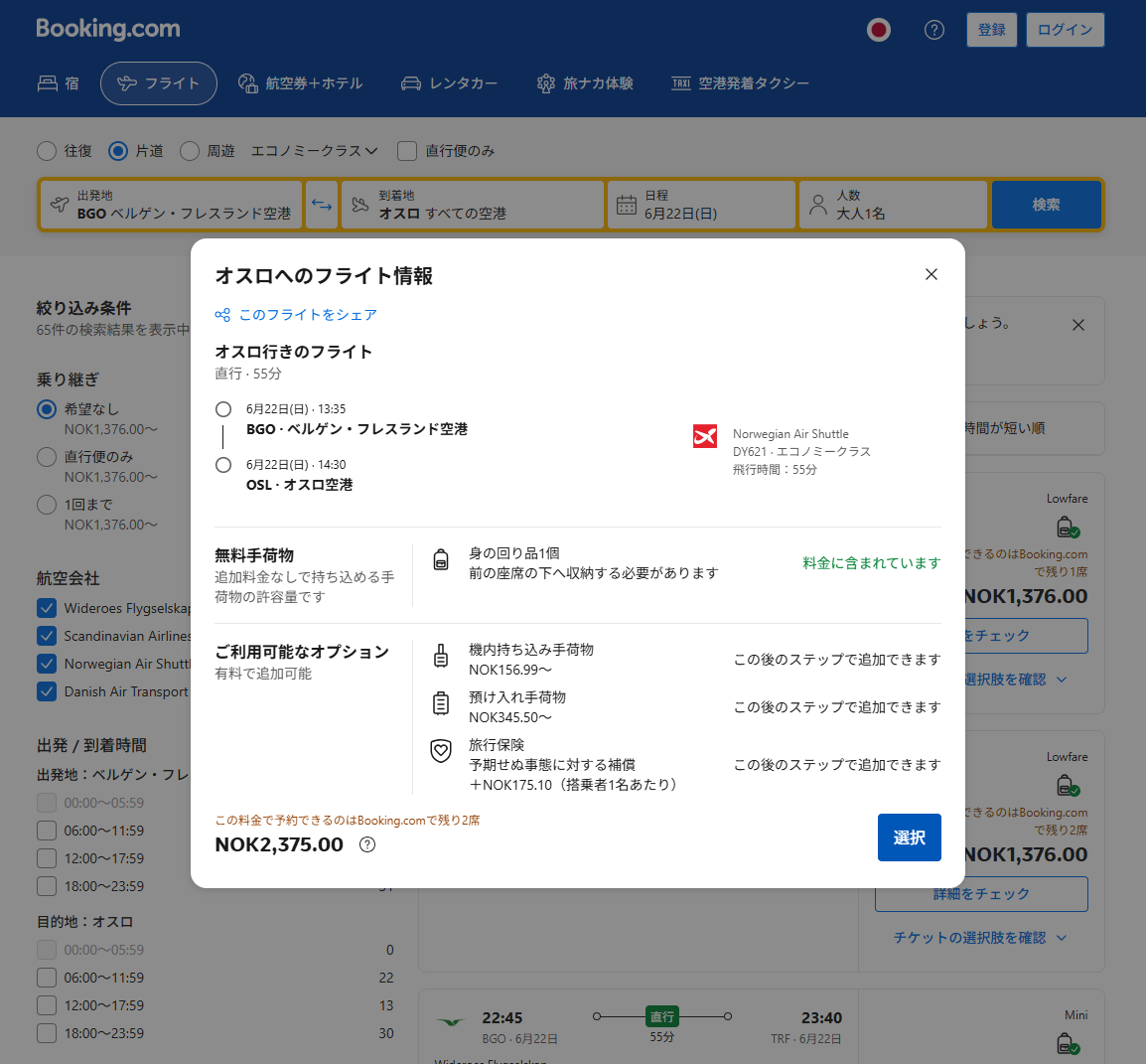The width and height of the screenshot is (1146, 1064).
Task: Click the price info question mark beside NOK2,375.00
Action: pos(366,844)
